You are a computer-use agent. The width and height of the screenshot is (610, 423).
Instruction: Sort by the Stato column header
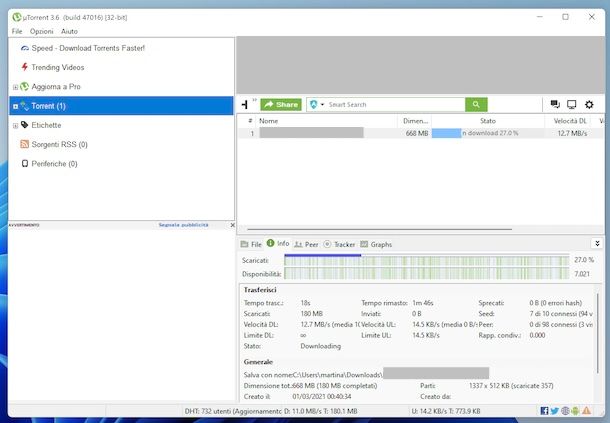pyautogui.click(x=488, y=121)
